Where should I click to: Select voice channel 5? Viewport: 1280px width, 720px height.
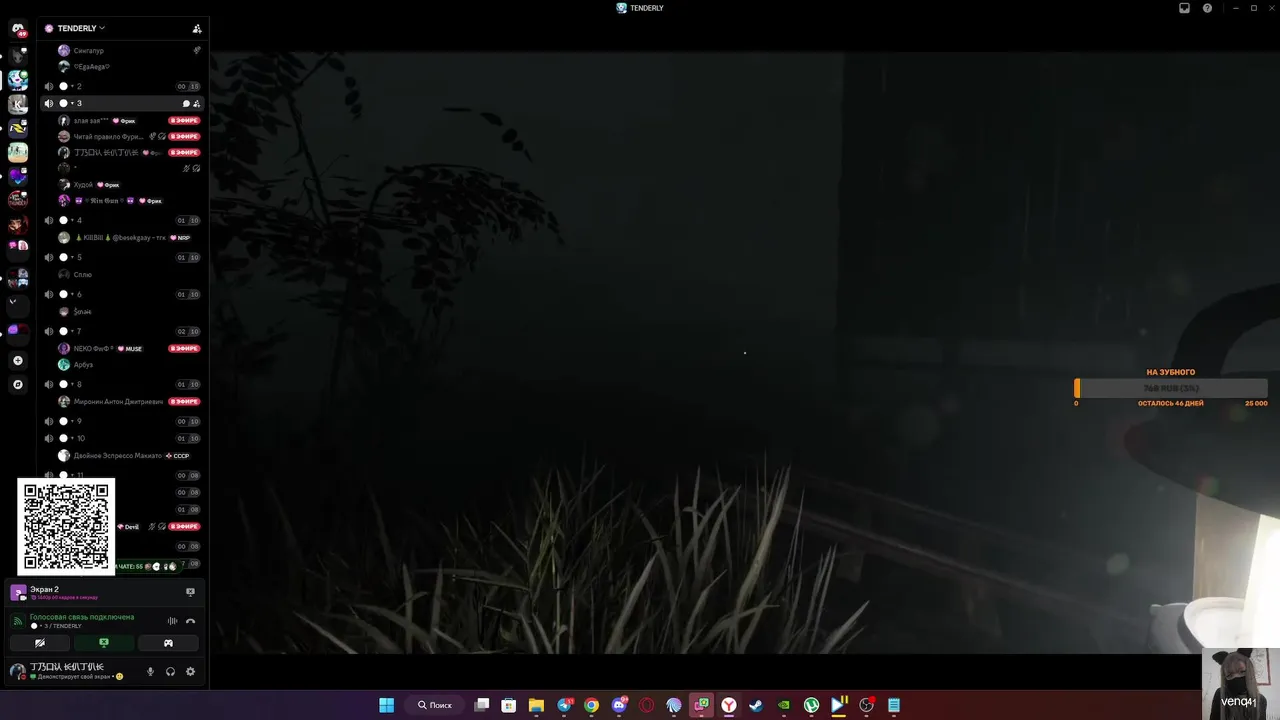pyautogui.click(x=120, y=257)
